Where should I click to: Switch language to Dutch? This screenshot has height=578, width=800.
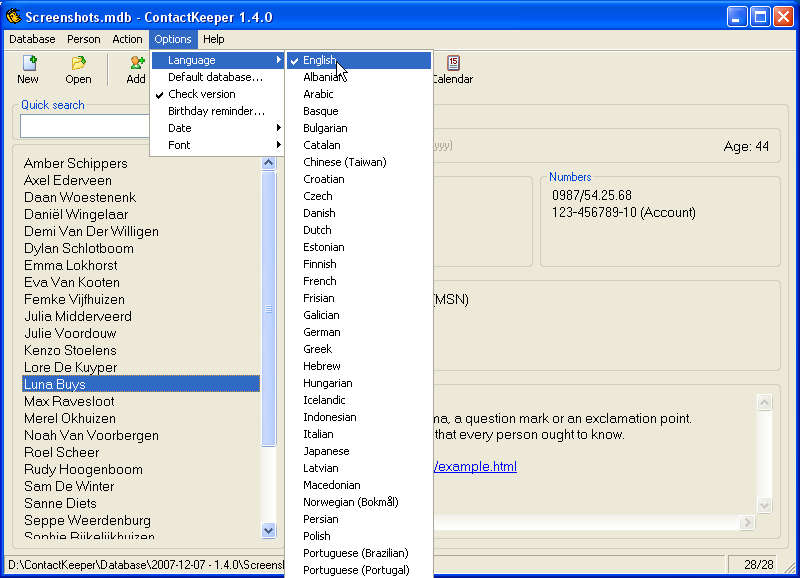pyautogui.click(x=359, y=230)
